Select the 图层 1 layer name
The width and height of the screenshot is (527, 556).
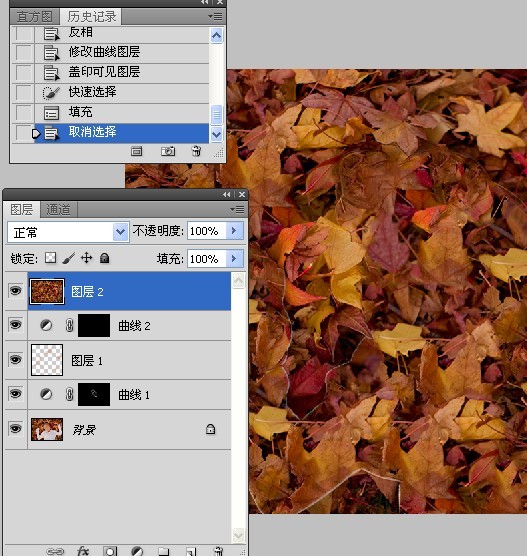click(x=87, y=361)
